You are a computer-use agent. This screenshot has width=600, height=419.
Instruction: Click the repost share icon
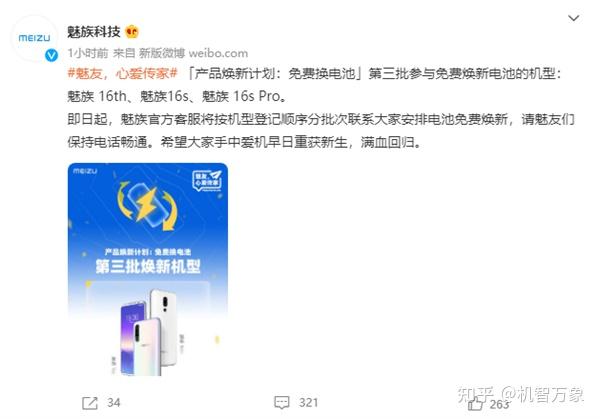(x=90, y=403)
